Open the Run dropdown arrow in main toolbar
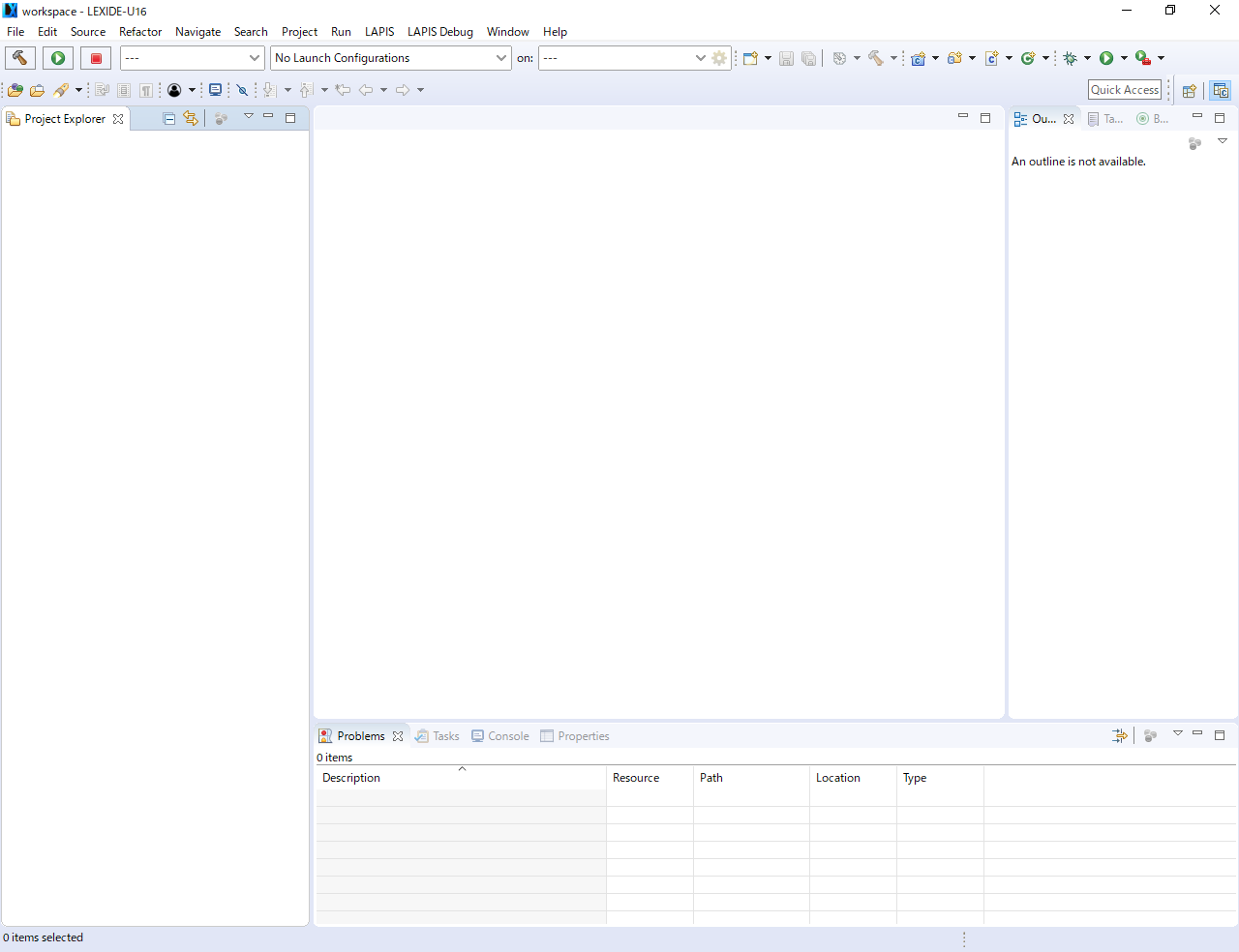The height and width of the screenshot is (952, 1239). pos(1124,58)
